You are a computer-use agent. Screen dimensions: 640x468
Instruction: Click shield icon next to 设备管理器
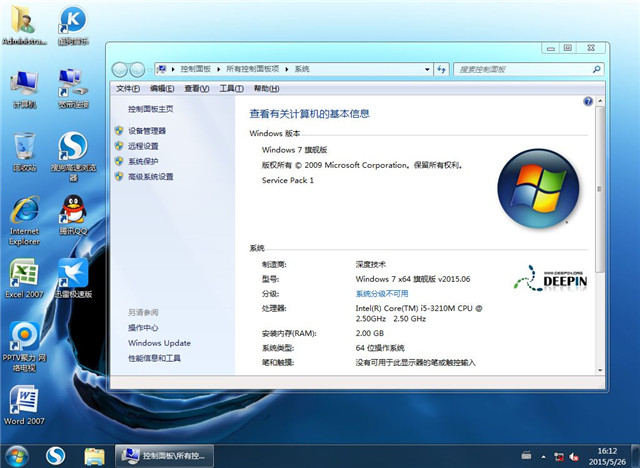(x=119, y=131)
